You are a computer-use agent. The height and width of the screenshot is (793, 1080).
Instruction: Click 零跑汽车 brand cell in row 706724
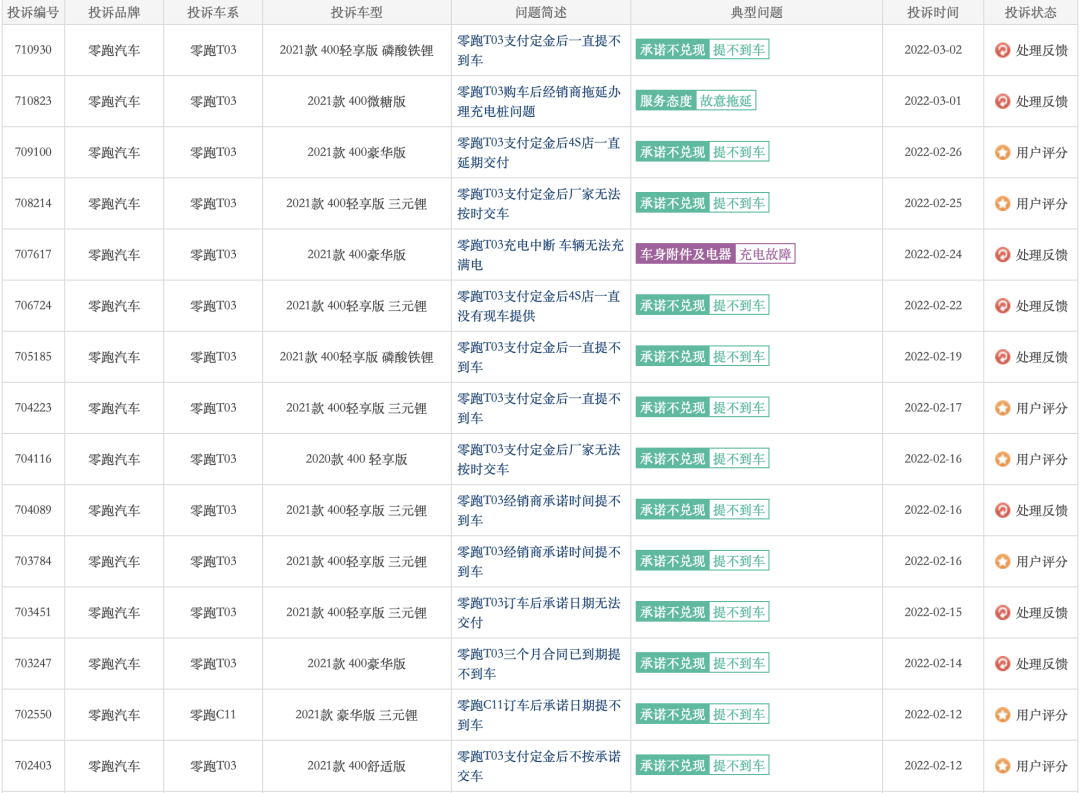114,306
